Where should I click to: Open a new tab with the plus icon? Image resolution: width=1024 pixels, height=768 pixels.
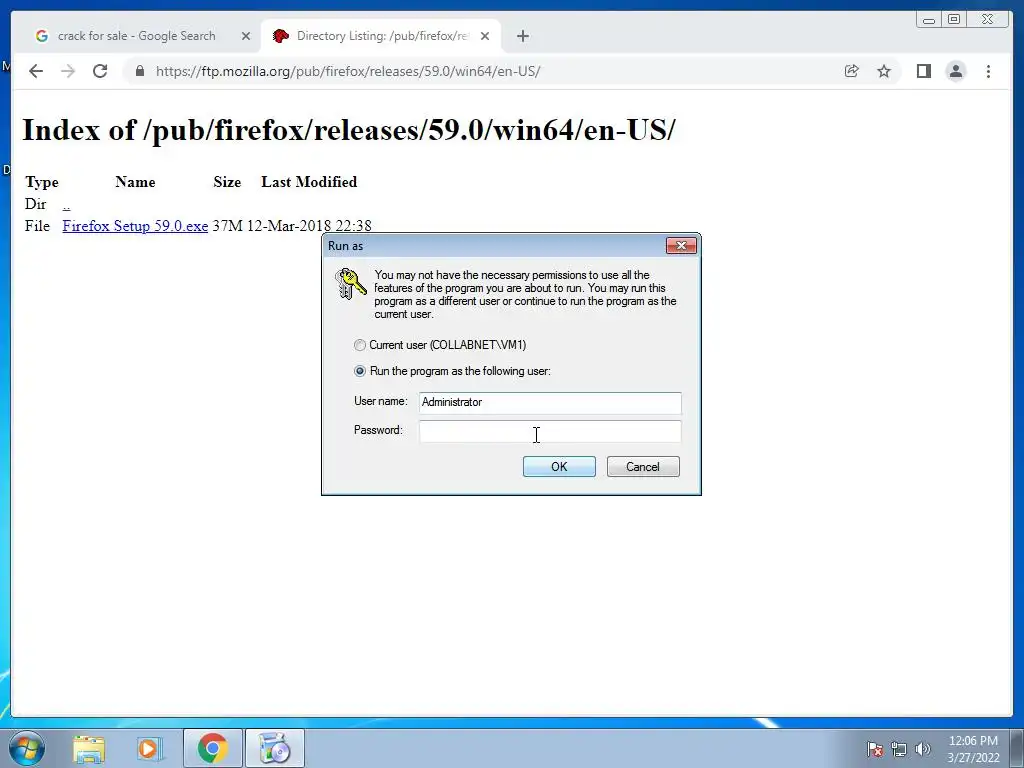(x=522, y=36)
